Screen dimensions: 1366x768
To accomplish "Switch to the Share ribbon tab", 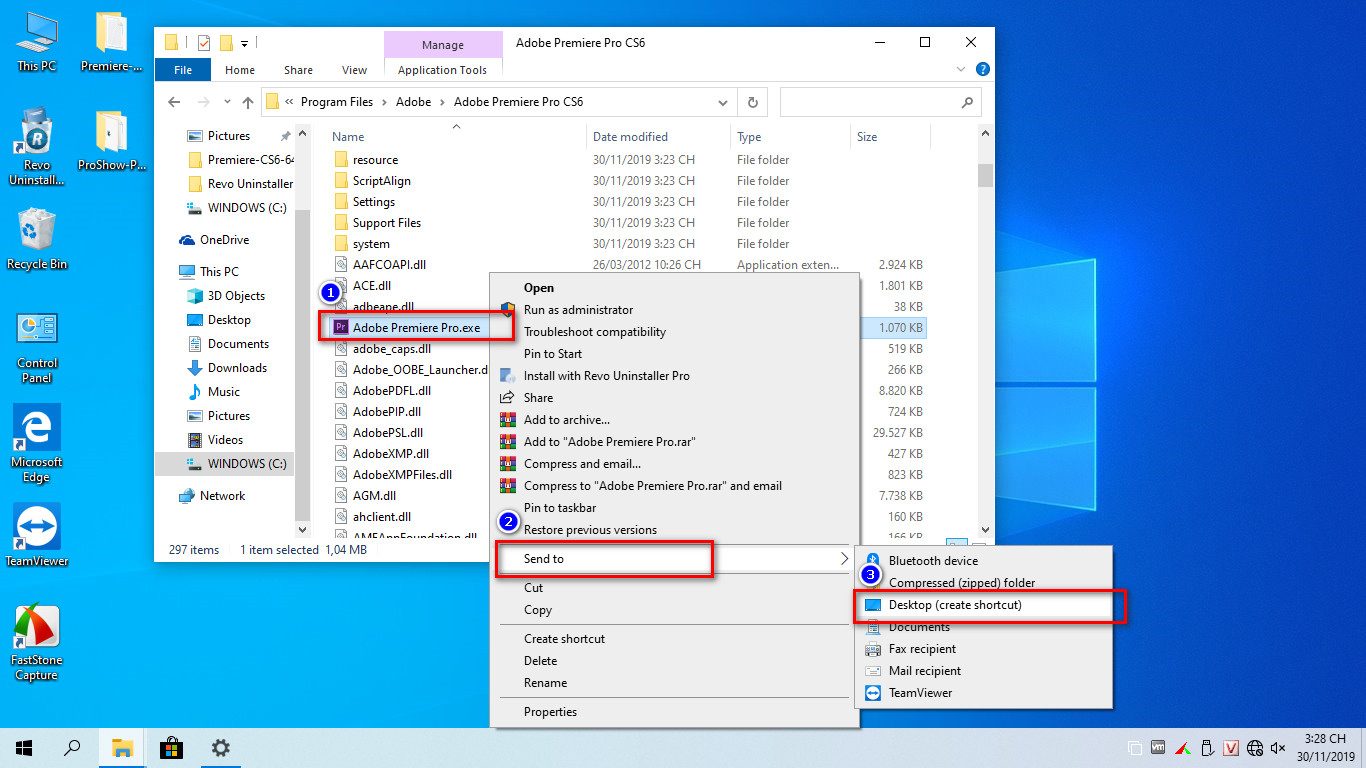I will [x=298, y=70].
